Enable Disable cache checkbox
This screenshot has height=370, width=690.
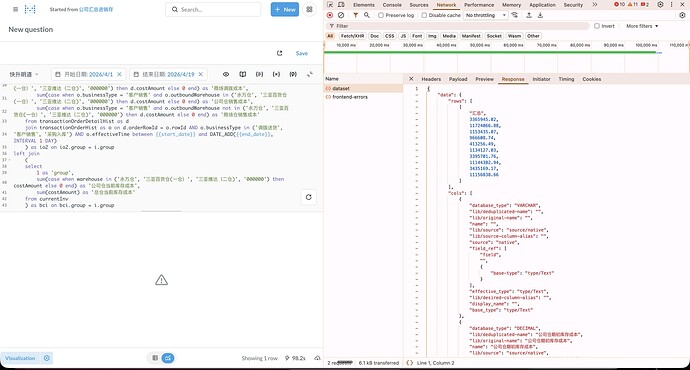(424, 15)
